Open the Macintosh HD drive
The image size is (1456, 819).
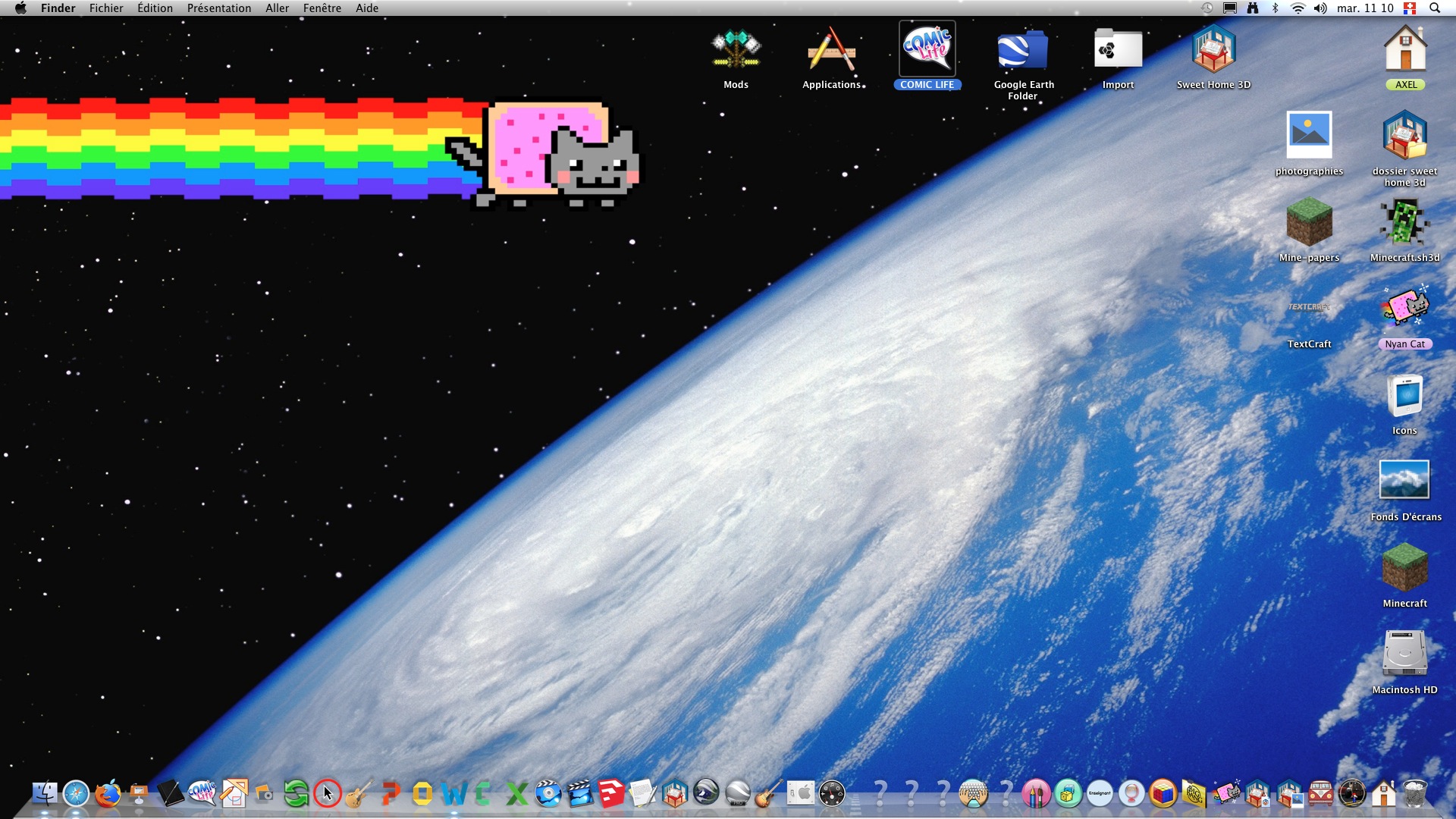(x=1405, y=654)
